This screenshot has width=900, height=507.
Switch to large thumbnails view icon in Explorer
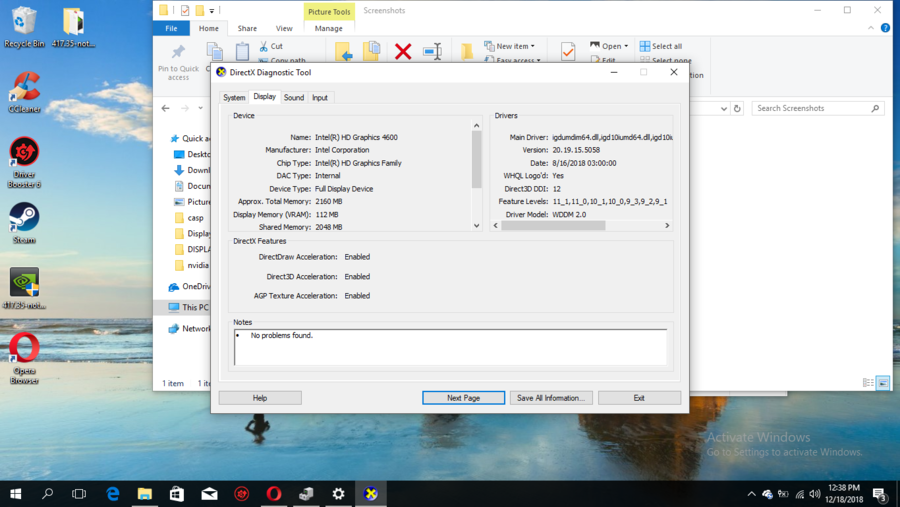coord(883,383)
